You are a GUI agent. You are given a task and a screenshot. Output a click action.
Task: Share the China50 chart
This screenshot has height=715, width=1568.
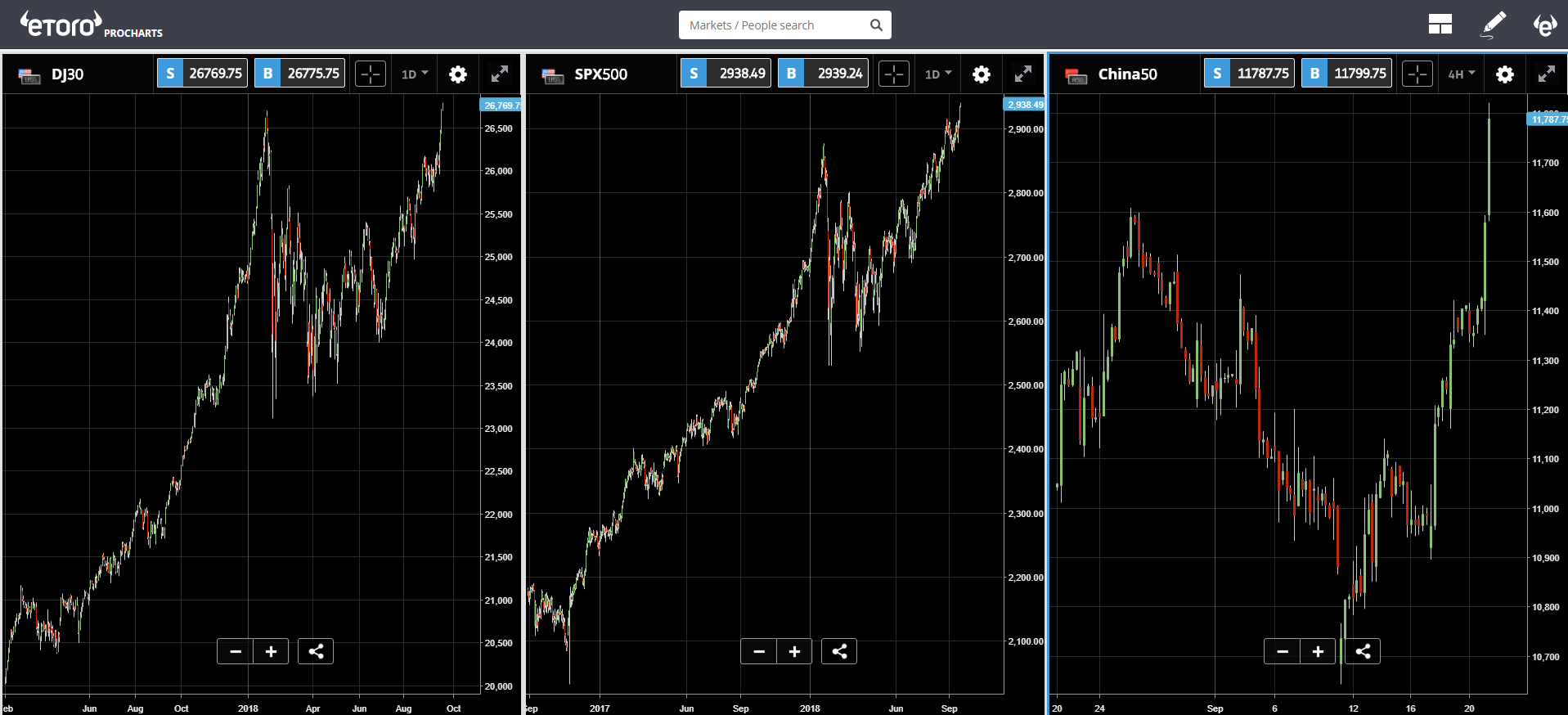coord(1363,651)
